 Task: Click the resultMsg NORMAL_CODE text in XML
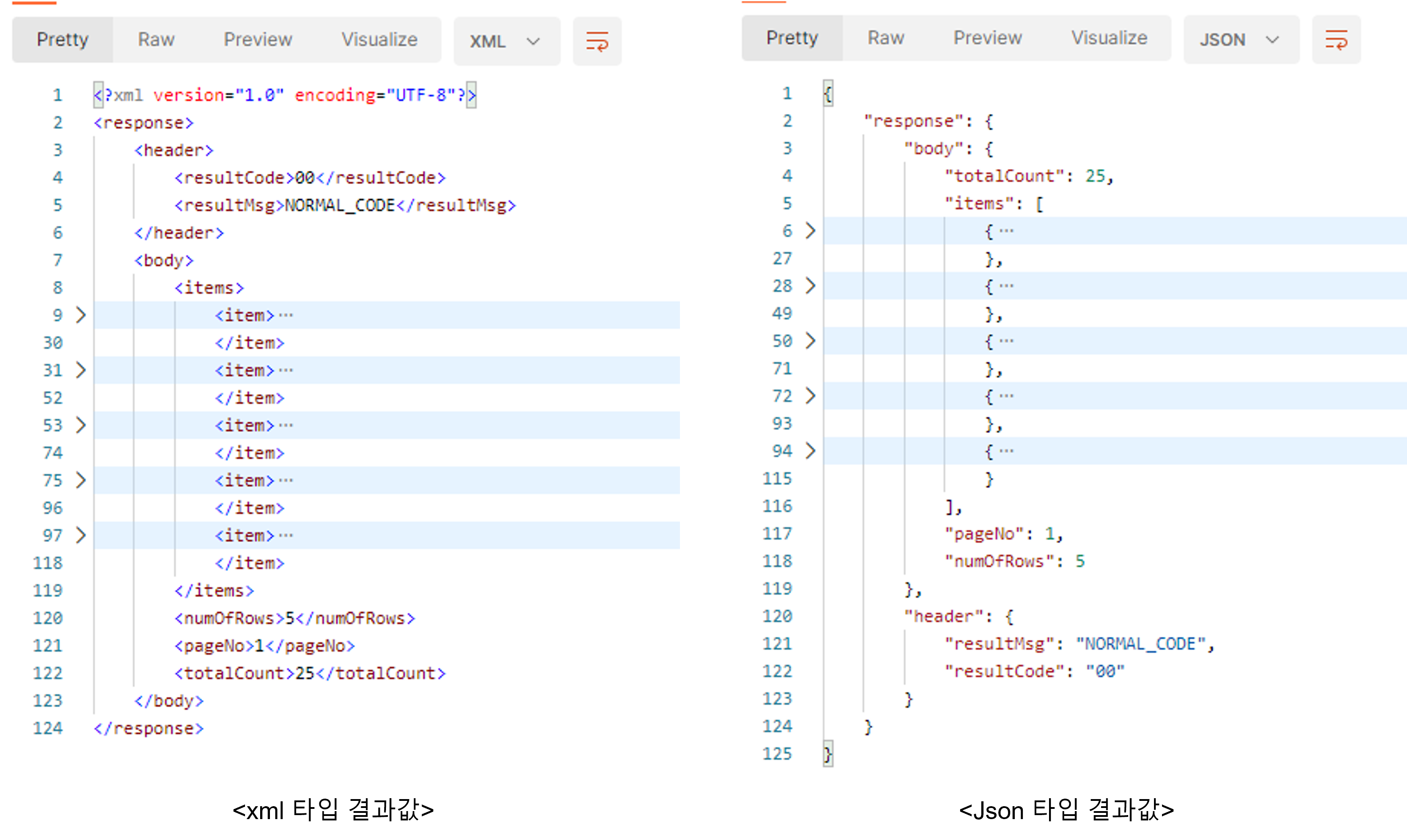click(340, 205)
